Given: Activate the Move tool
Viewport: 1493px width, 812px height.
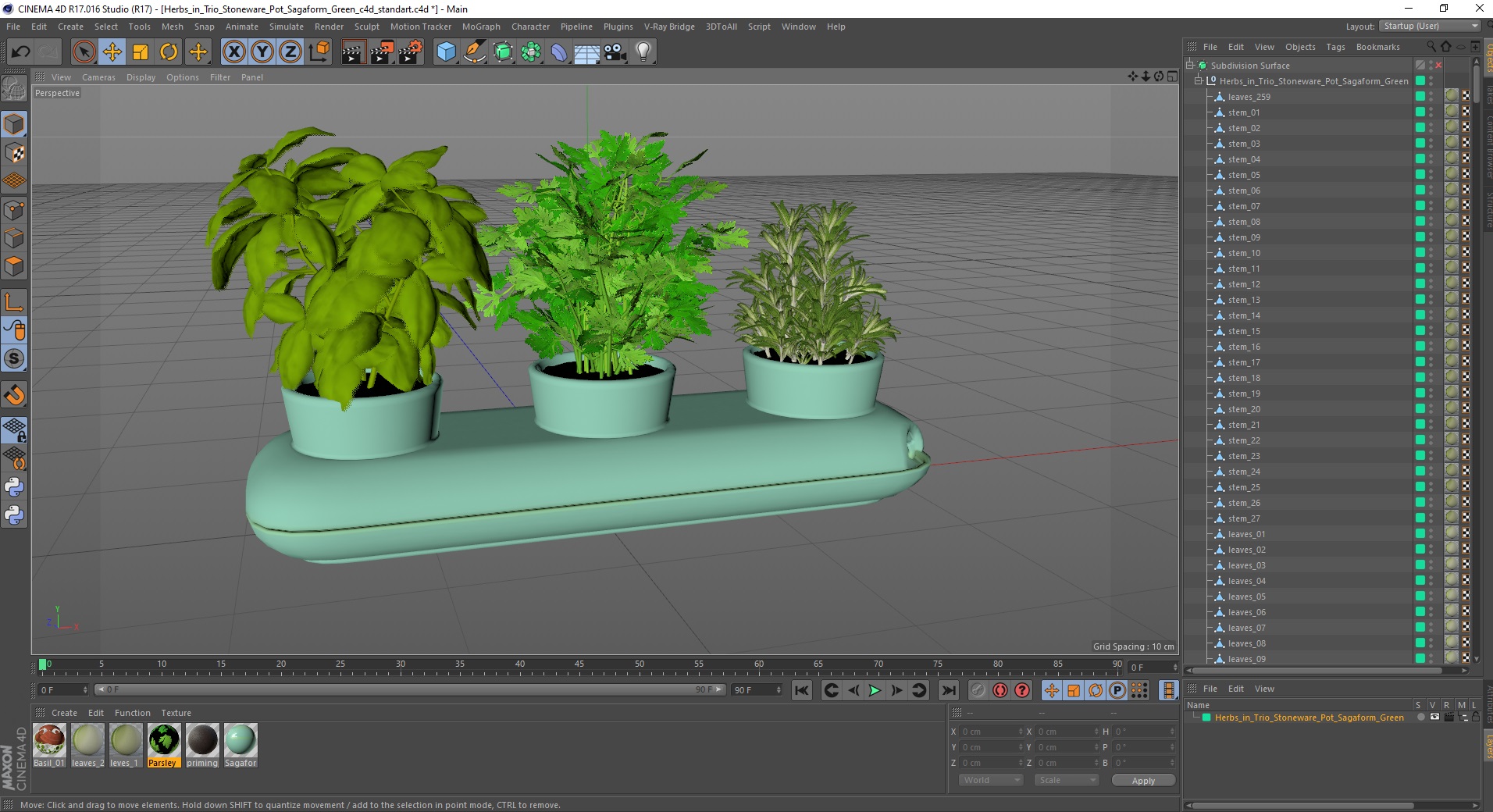Looking at the screenshot, I should click(x=112, y=52).
